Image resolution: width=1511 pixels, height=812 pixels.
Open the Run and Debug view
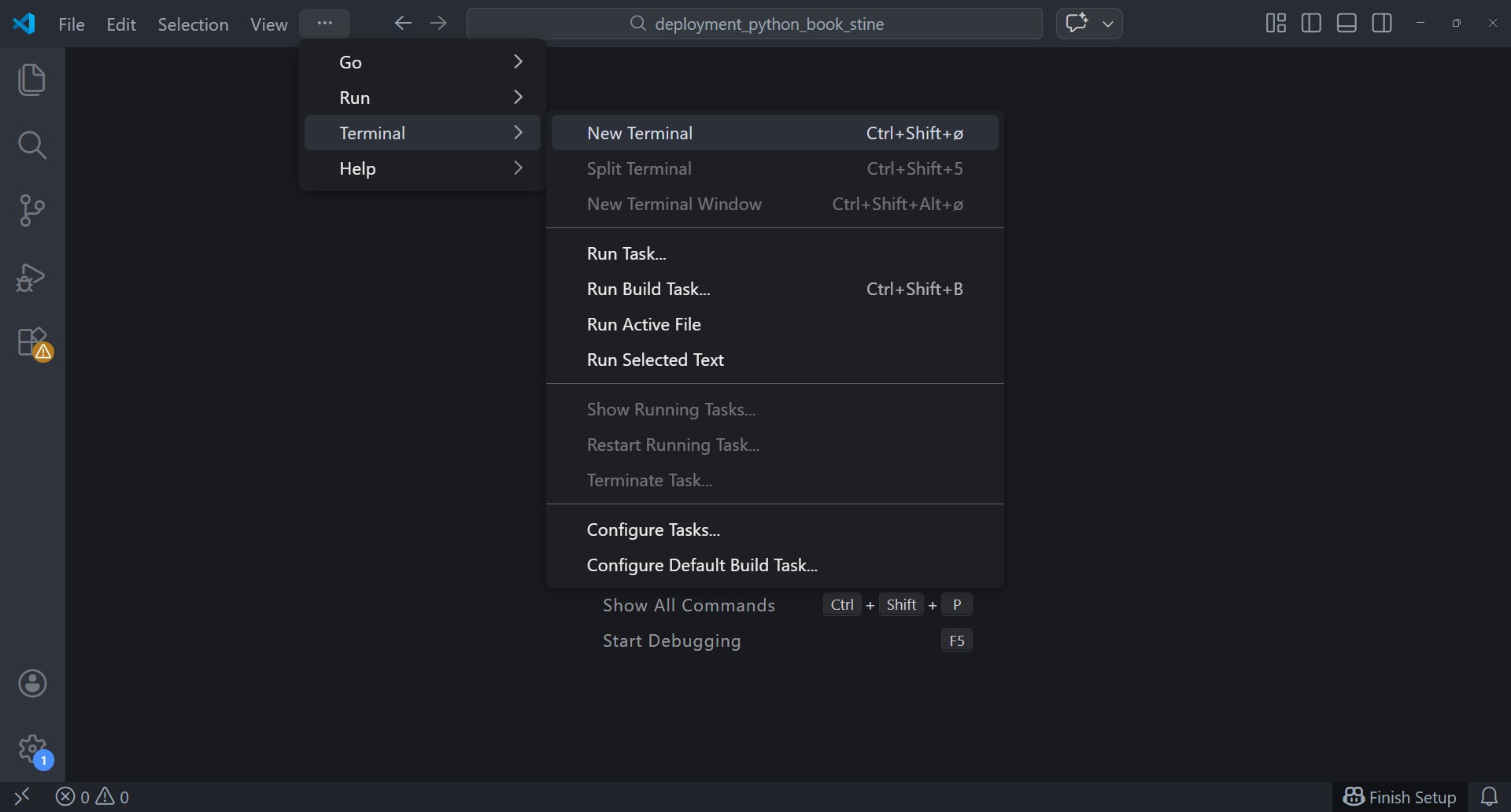[x=31, y=277]
